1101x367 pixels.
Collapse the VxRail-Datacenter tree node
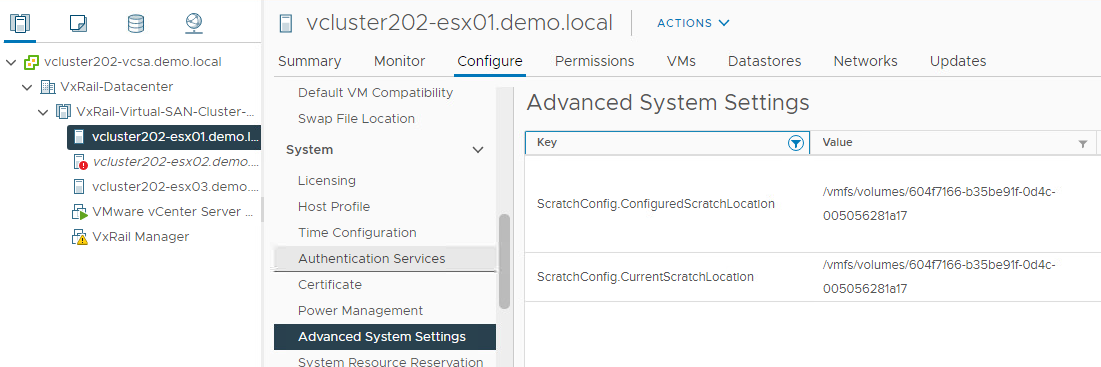[27, 87]
